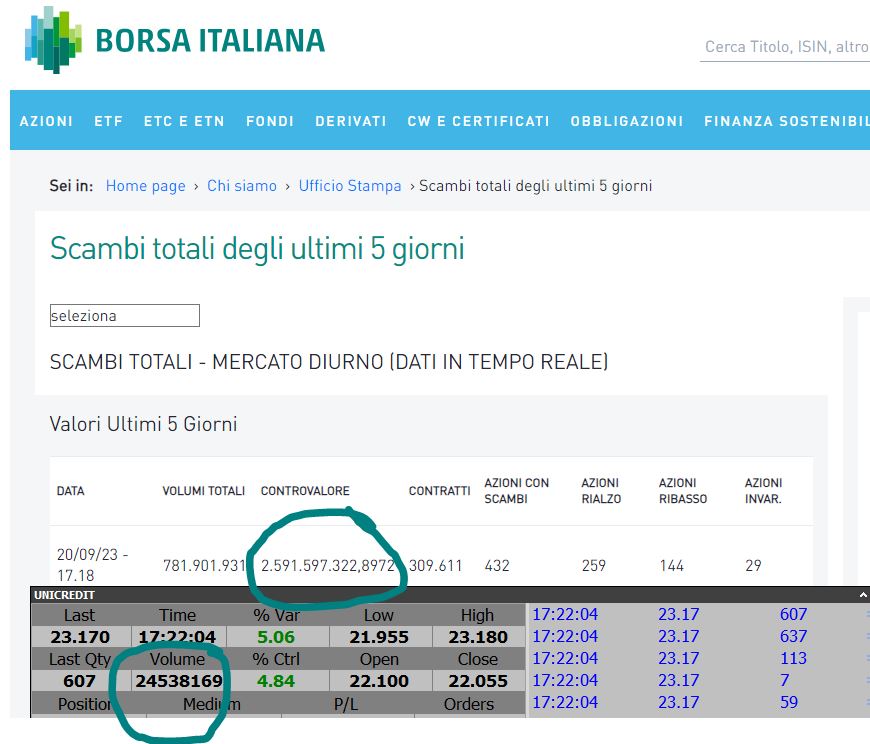870x744 pixels.
Task: Select ETC E ETN in navigation bar
Action: (x=184, y=121)
